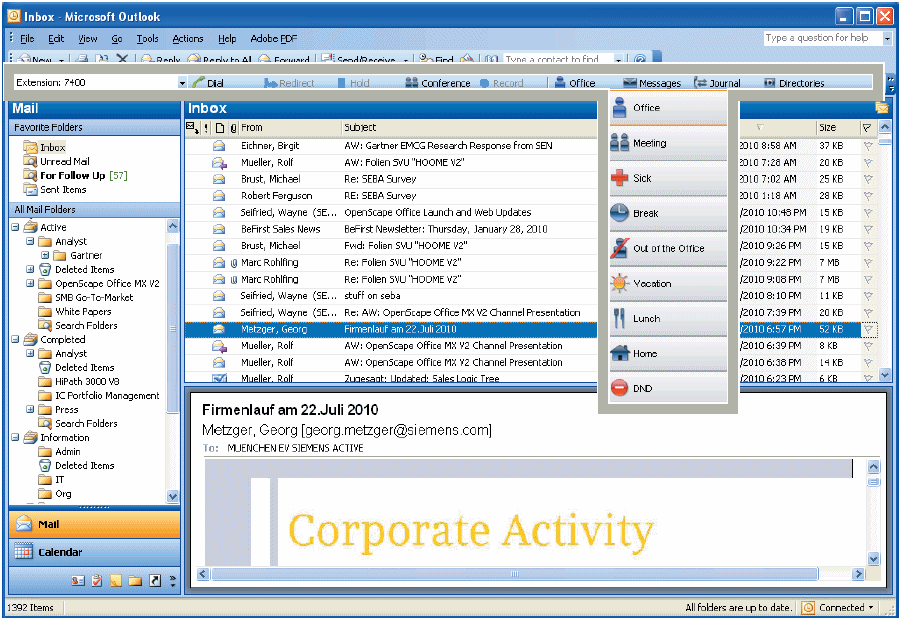The height and width of the screenshot is (619, 900).
Task: Open the Messages envelope icon
Action: pyautogui.click(x=630, y=83)
